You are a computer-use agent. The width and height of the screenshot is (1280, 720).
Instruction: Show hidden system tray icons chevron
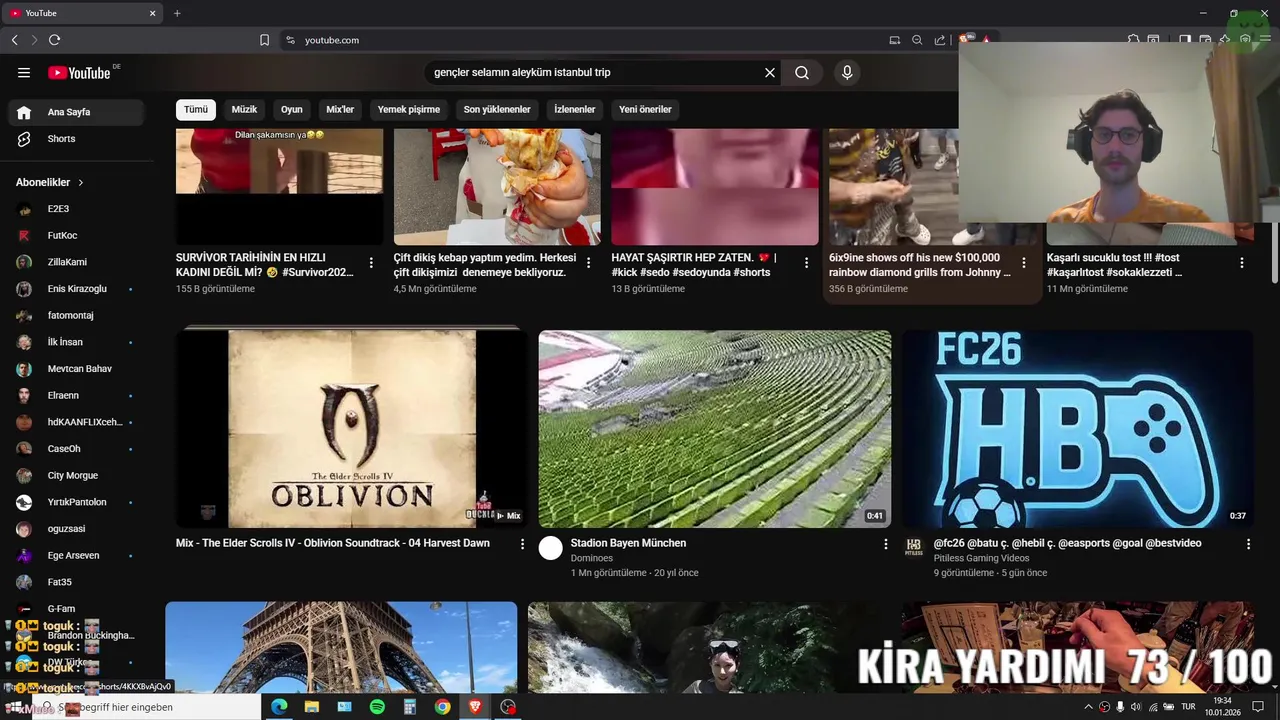[1088, 707]
